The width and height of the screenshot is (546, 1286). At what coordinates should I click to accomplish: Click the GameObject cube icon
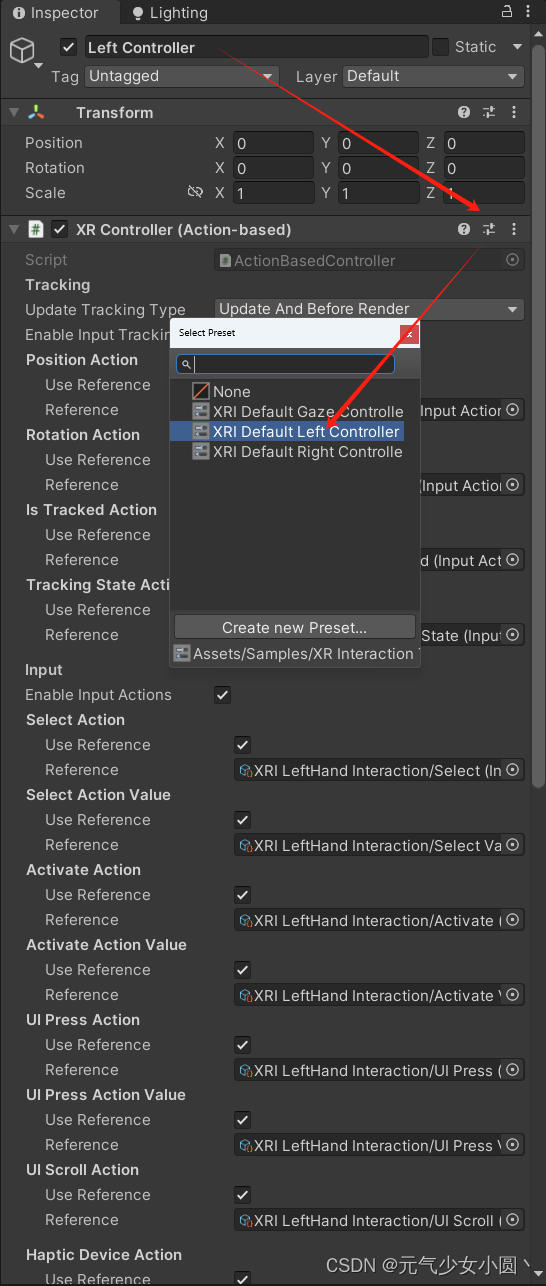[x=22, y=49]
